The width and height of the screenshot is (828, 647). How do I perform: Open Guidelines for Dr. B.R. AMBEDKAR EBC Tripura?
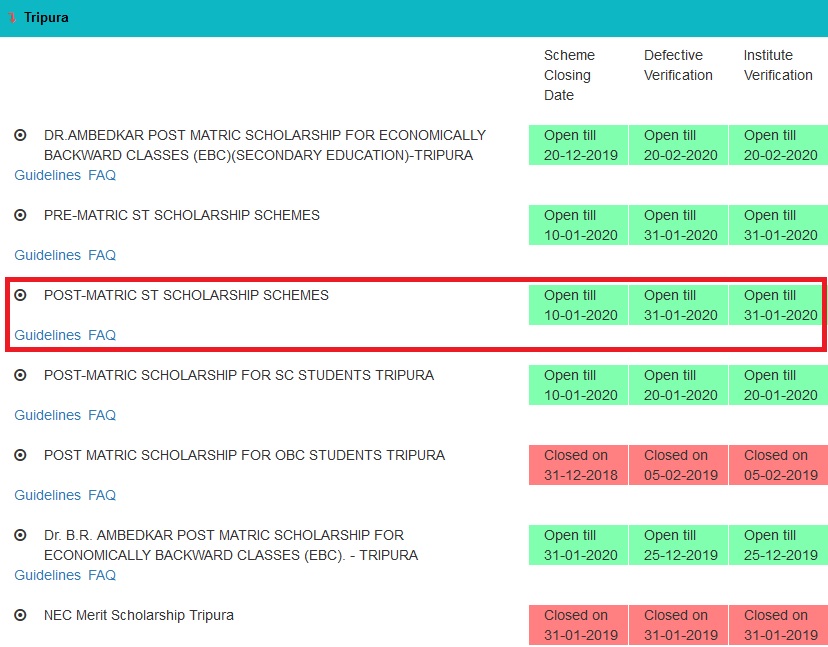[x=48, y=575]
